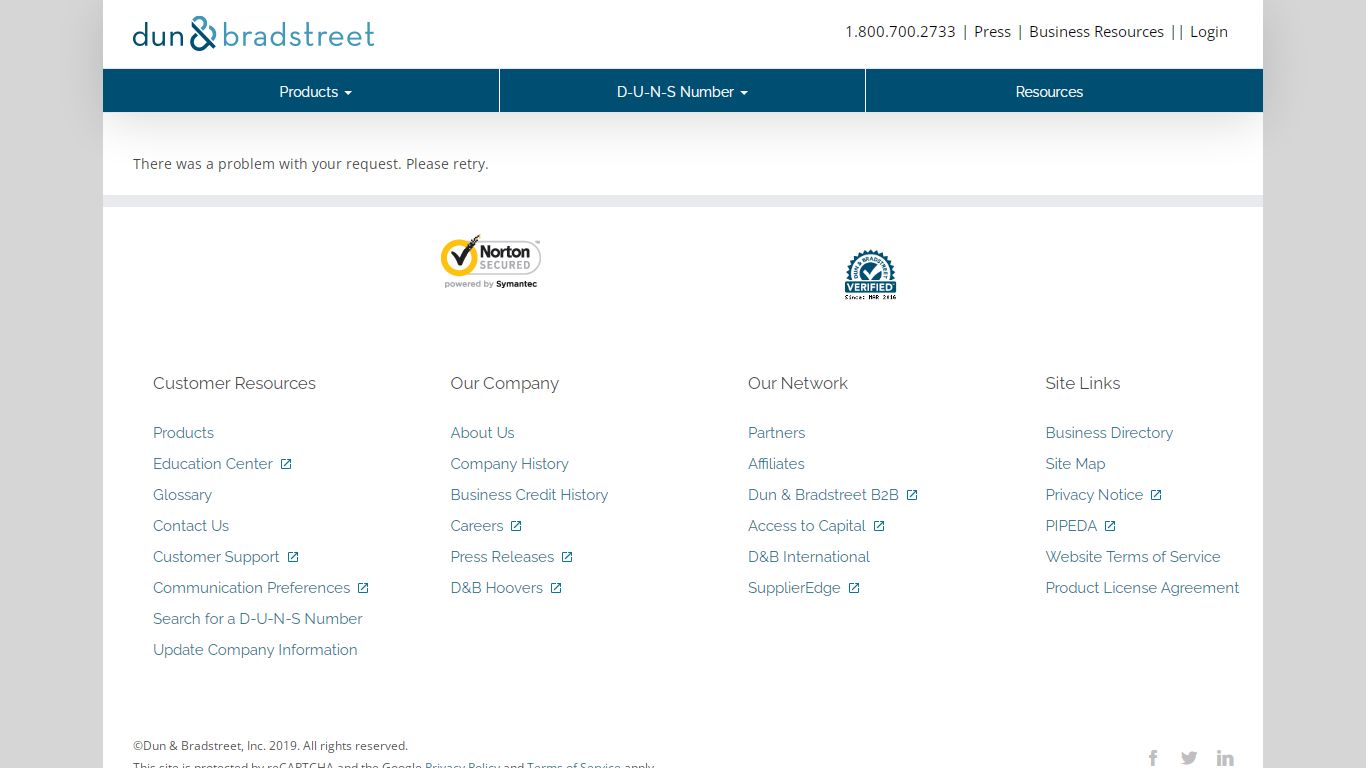Open the Access to Capital link

click(807, 526)
